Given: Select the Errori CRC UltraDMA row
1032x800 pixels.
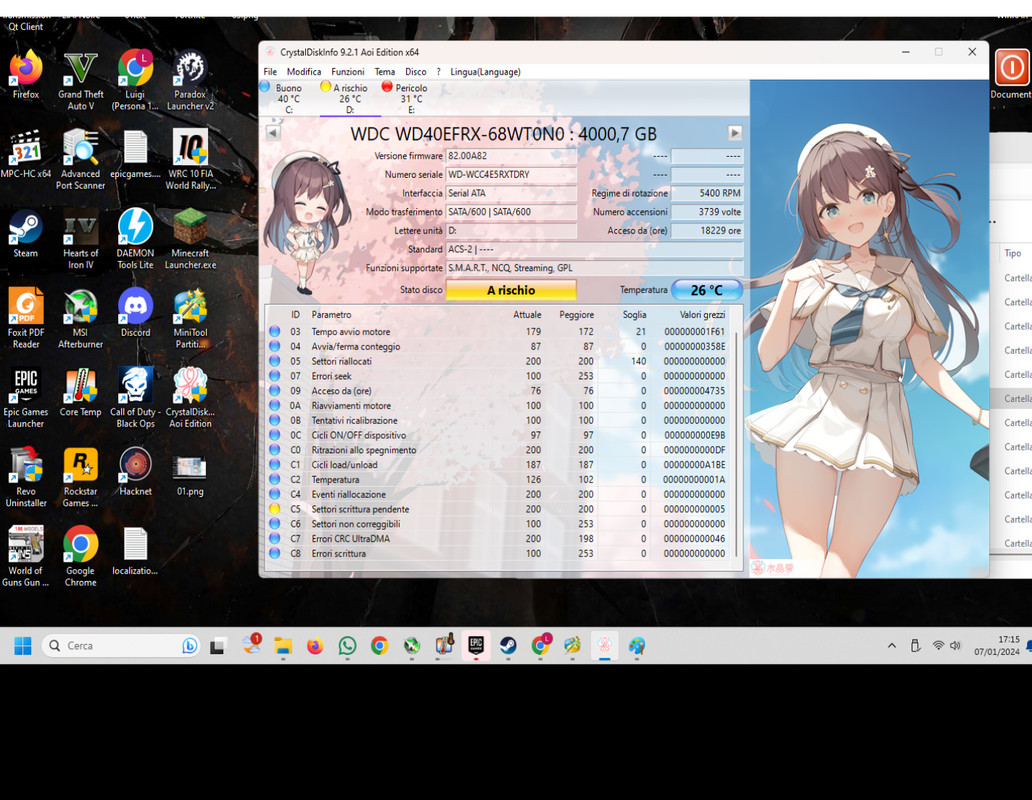Looking at the screenshot, I should pos(500,539).
